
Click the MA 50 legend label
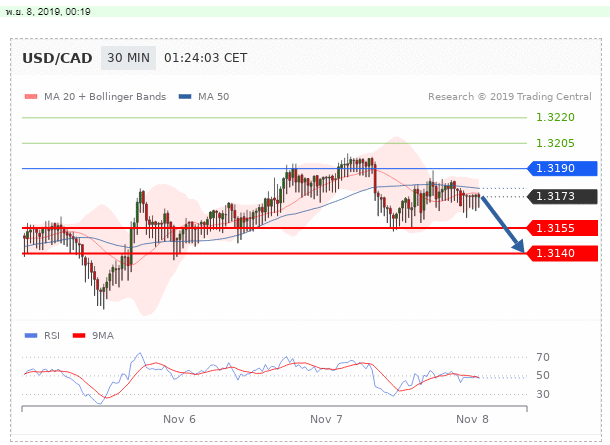[x=214, y=96]
